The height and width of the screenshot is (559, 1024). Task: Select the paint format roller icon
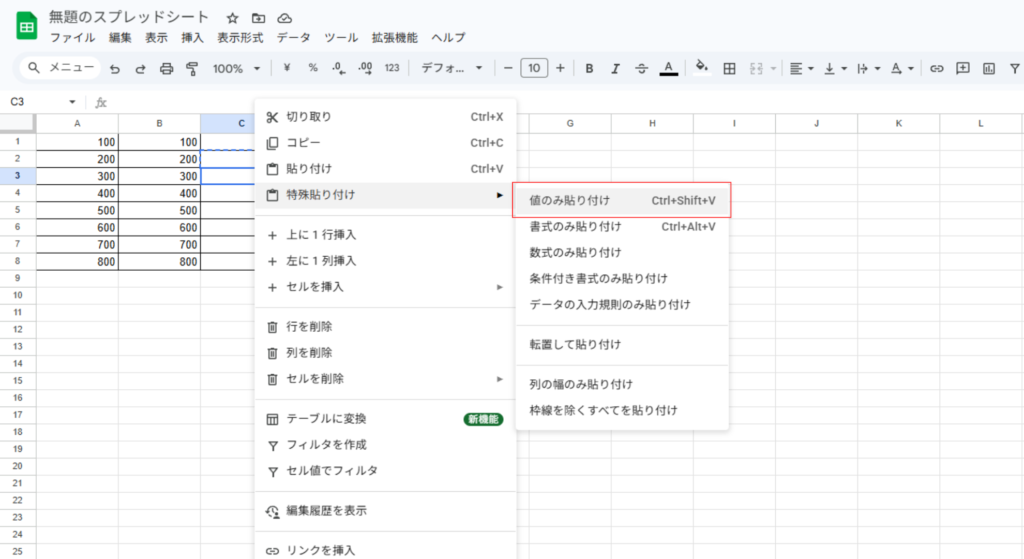[x=192, y=69]
